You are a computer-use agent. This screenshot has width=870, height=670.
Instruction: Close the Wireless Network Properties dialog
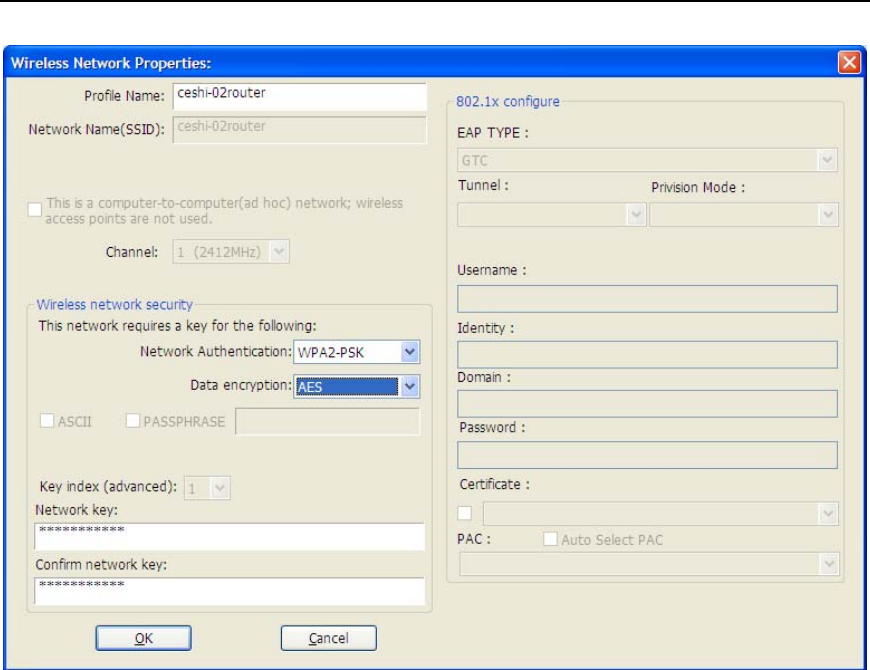pyautogui.click(x=849, y=63)
